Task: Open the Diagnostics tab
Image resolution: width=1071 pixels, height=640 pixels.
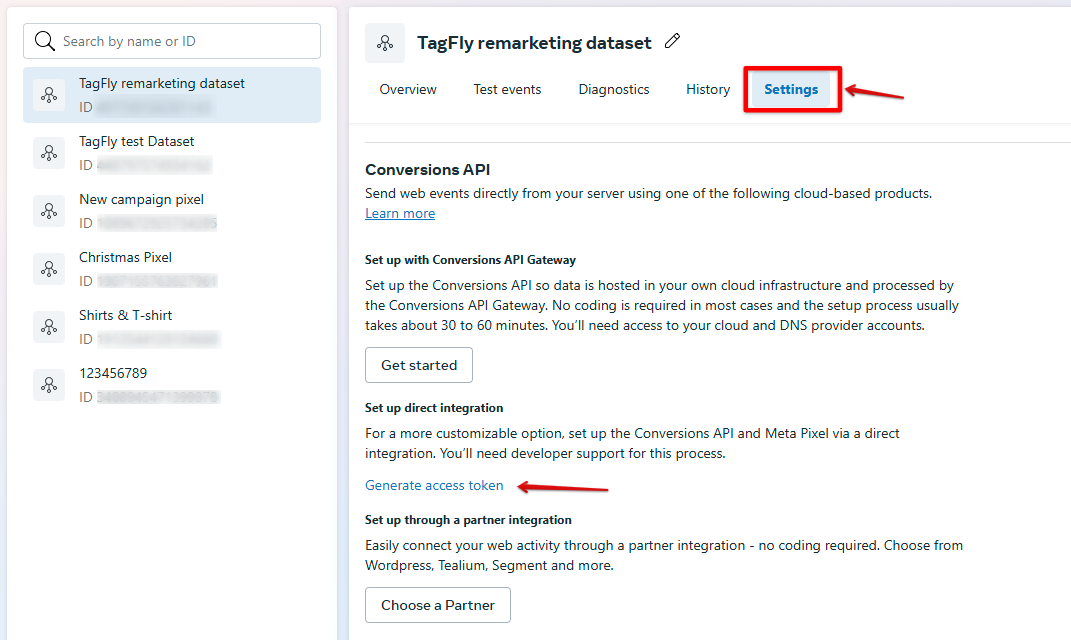Action: (x=614, y=90)
